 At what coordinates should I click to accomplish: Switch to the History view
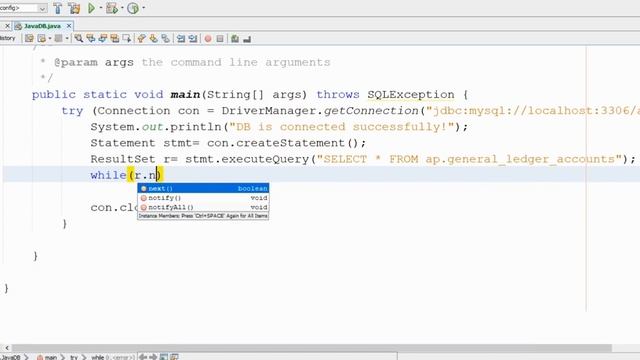tap(8, 38)
